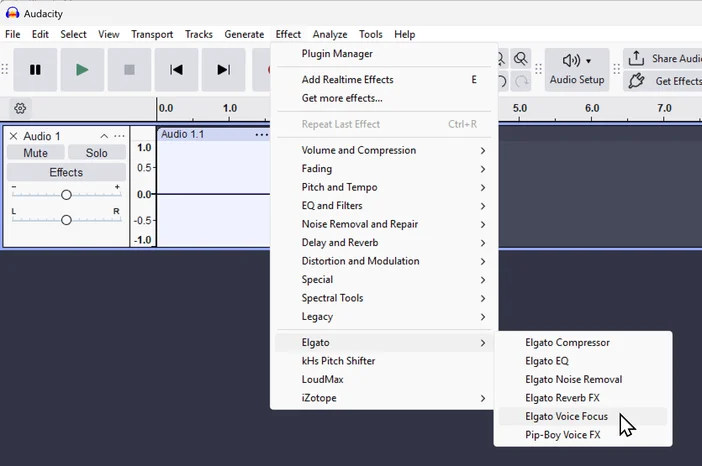The width and height of the screenshot is (702, 466).
Task: Select the LoudMax effect
Action: click(x=384, y=380)
